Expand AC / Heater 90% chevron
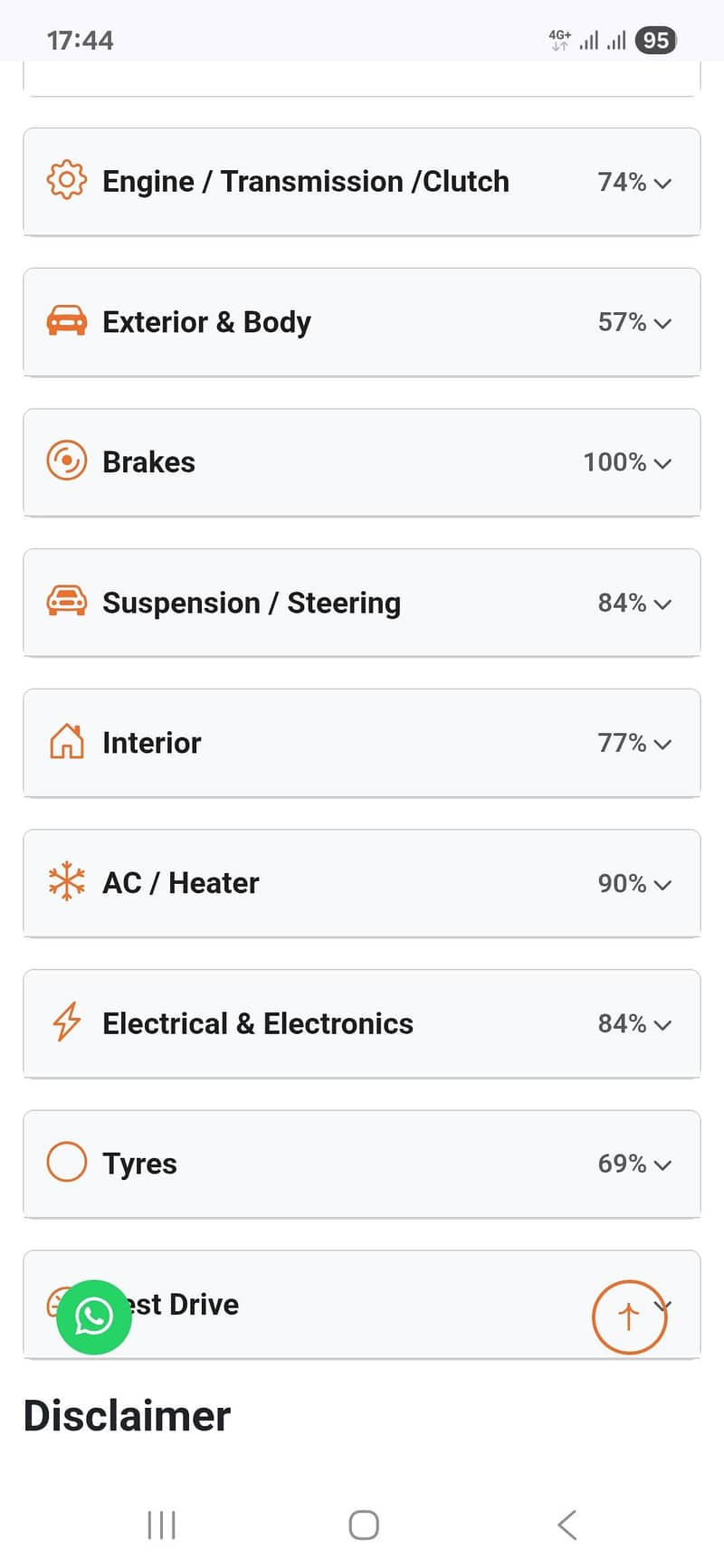 point(662,884)
